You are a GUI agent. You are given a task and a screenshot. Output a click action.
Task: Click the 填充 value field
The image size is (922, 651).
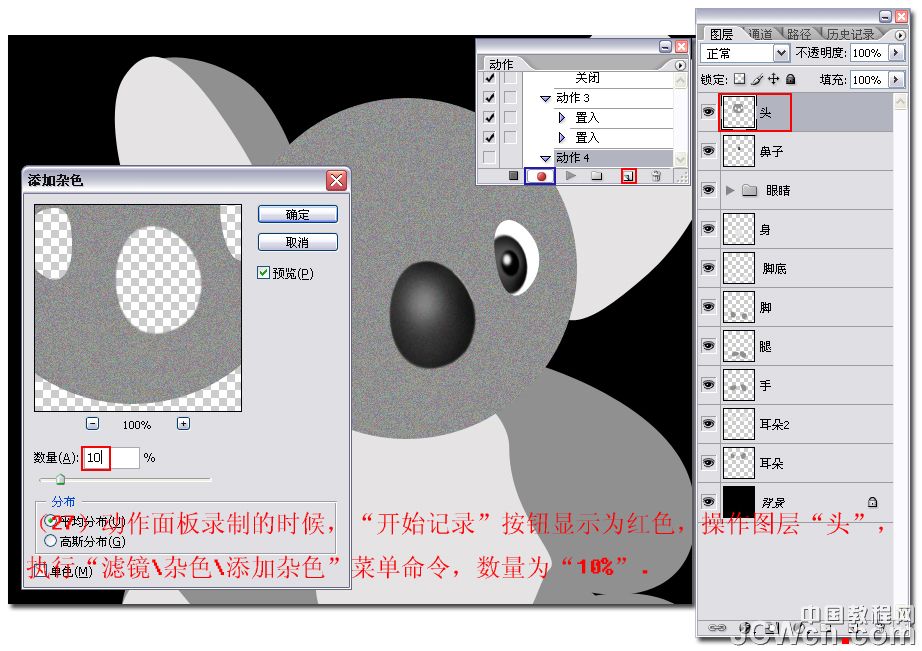(867, 79)
